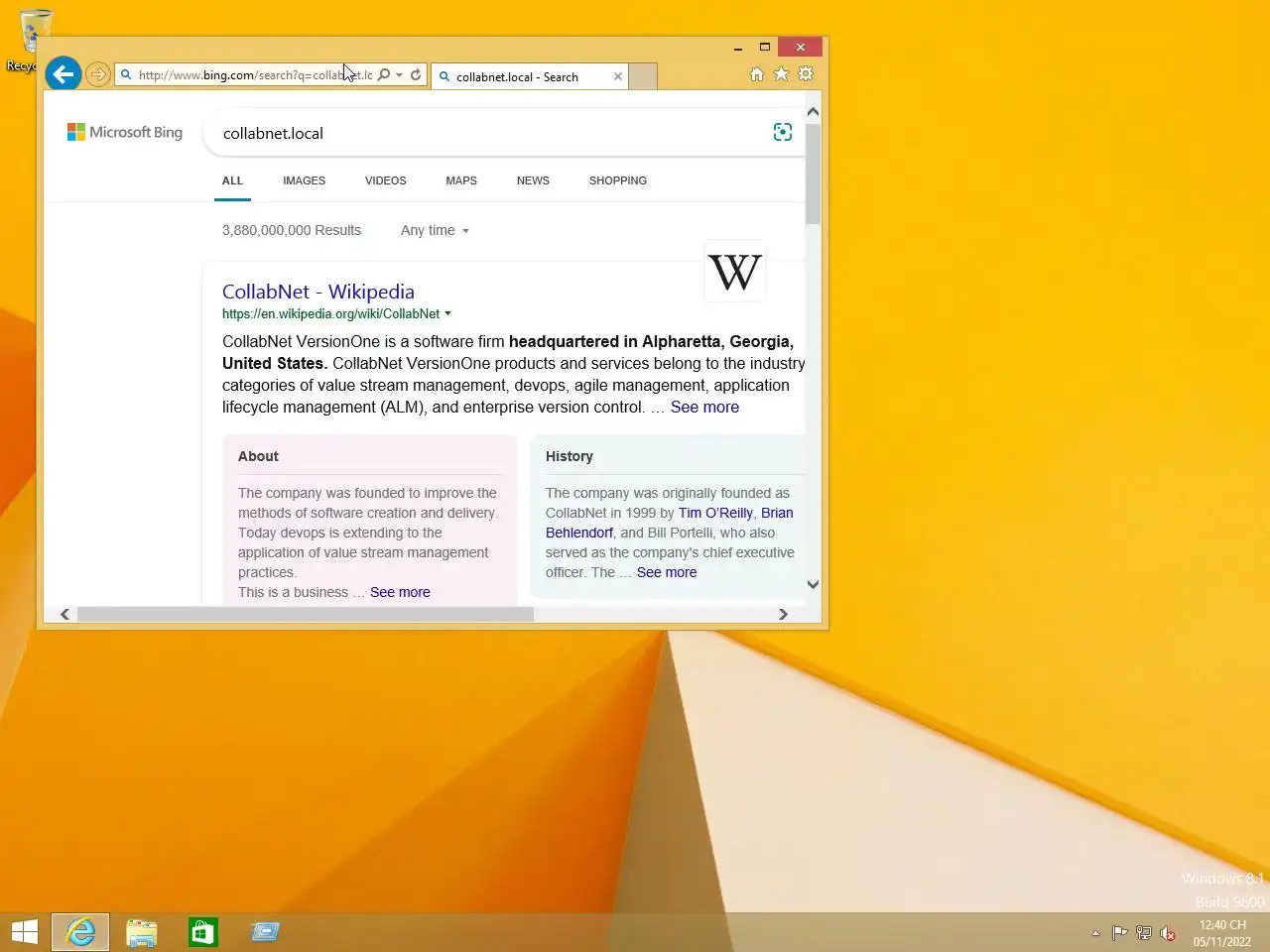The height and width of the screenshot is (952, 1270).
Task: Open the address bar autocomplete dropdown arrow
Action: click(x=399, y=74)
